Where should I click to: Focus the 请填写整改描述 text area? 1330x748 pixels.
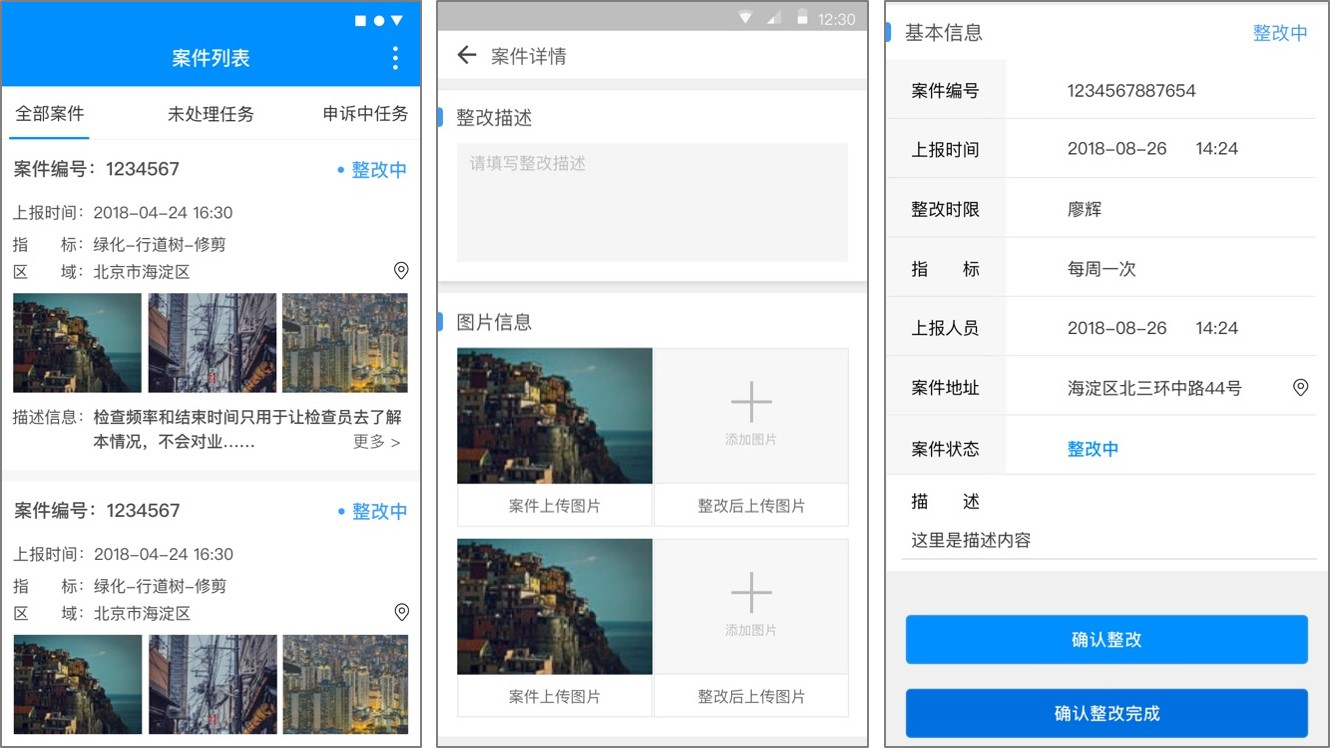[652, 202]
